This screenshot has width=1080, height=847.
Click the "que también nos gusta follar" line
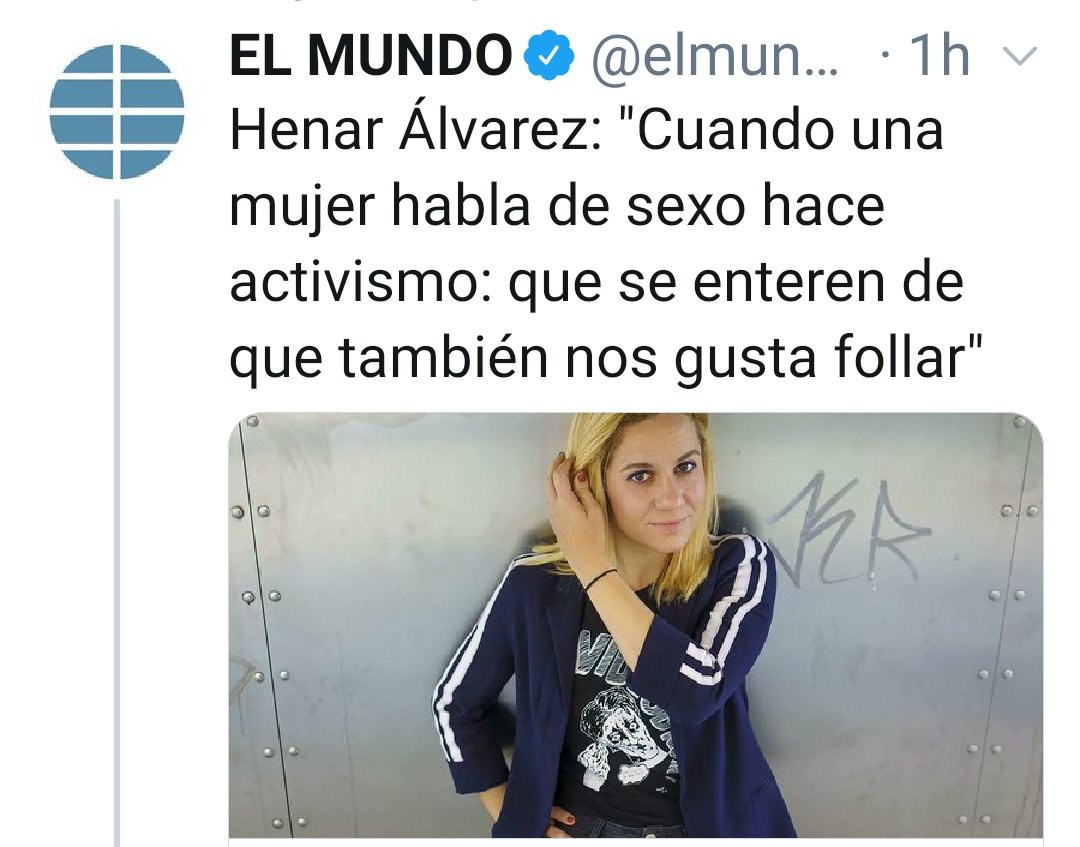(x=605, y=358)
